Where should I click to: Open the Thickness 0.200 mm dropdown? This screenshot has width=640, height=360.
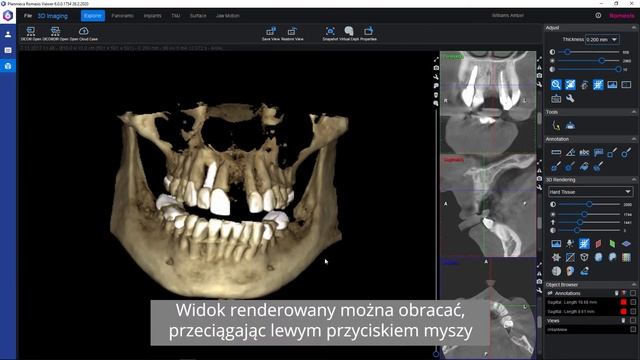tap(602, 40)
